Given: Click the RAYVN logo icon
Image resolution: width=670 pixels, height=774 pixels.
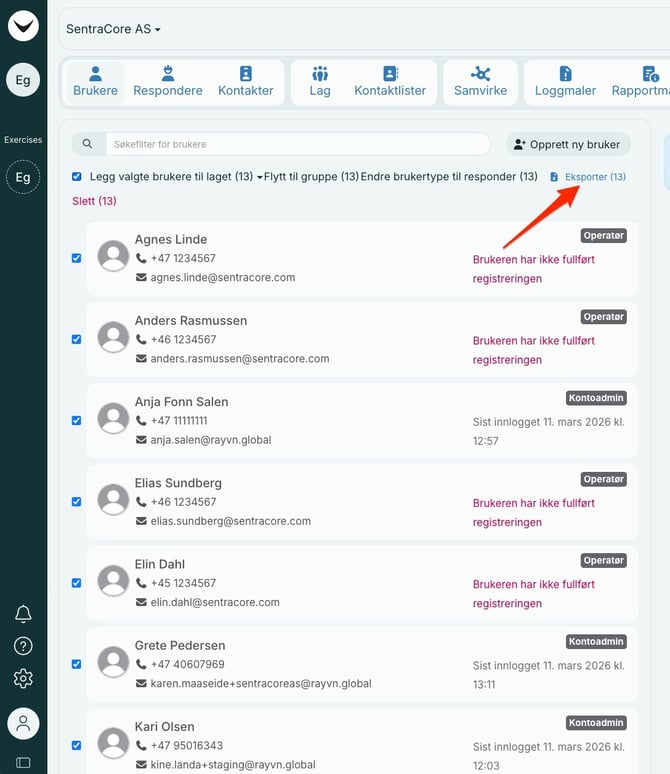Looking at the screenshot, I should [23, 25].
